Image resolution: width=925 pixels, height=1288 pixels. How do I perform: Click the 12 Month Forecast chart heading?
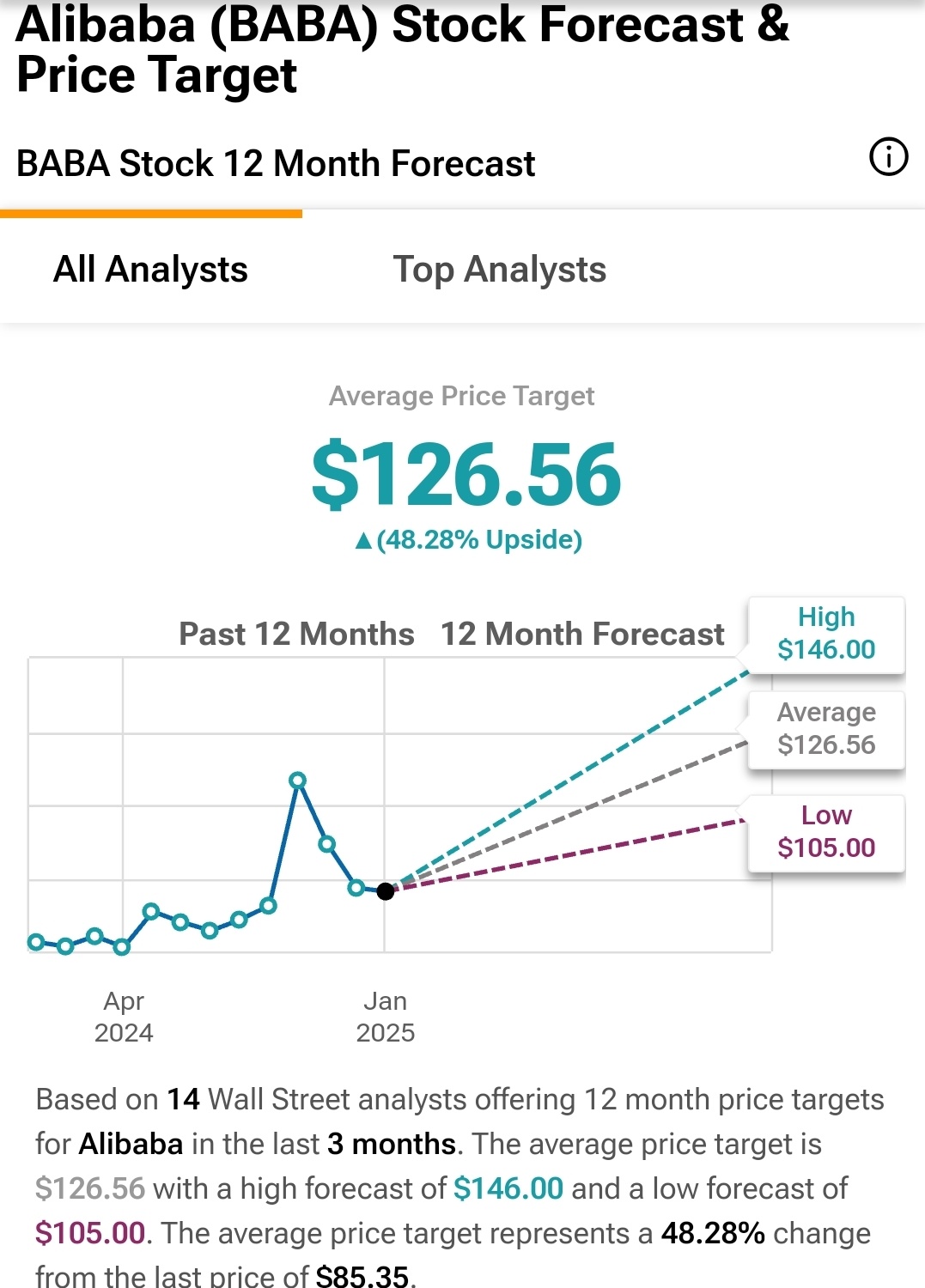coord(582,634)
